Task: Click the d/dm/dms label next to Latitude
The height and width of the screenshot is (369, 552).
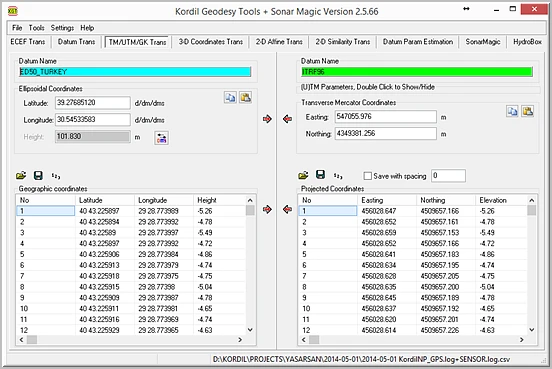Action: pyautogui.click(x=150, y=103)
